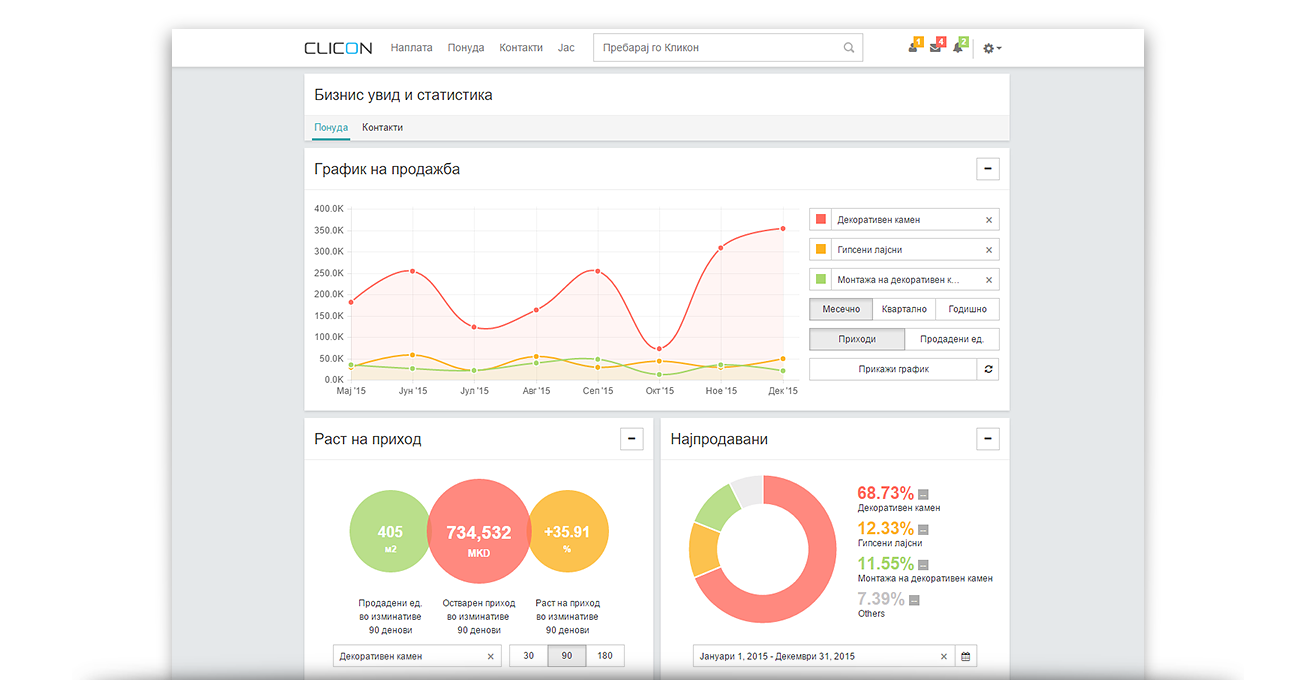Click the search magnifier icon
Viewport: 1316px width, 680px height.
coord(849,48)
